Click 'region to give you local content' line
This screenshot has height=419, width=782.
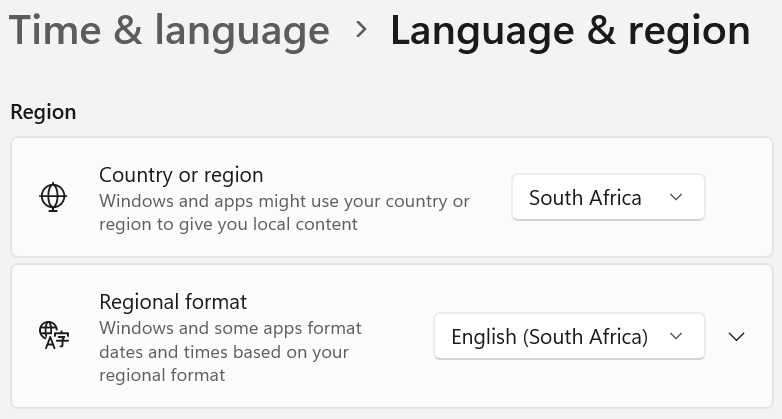point(228,224)
